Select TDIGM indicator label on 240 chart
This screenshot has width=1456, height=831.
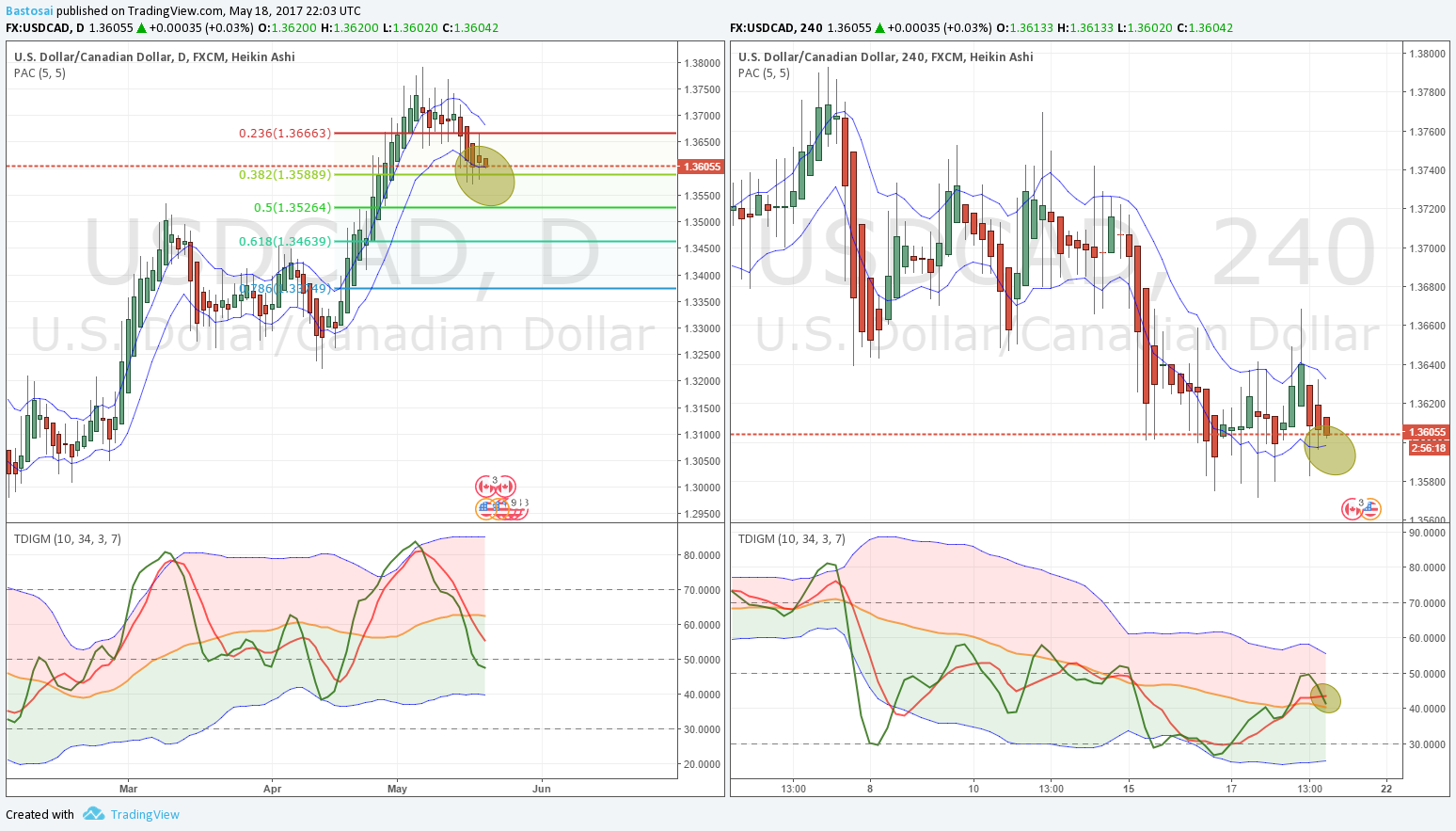[791, 538]
